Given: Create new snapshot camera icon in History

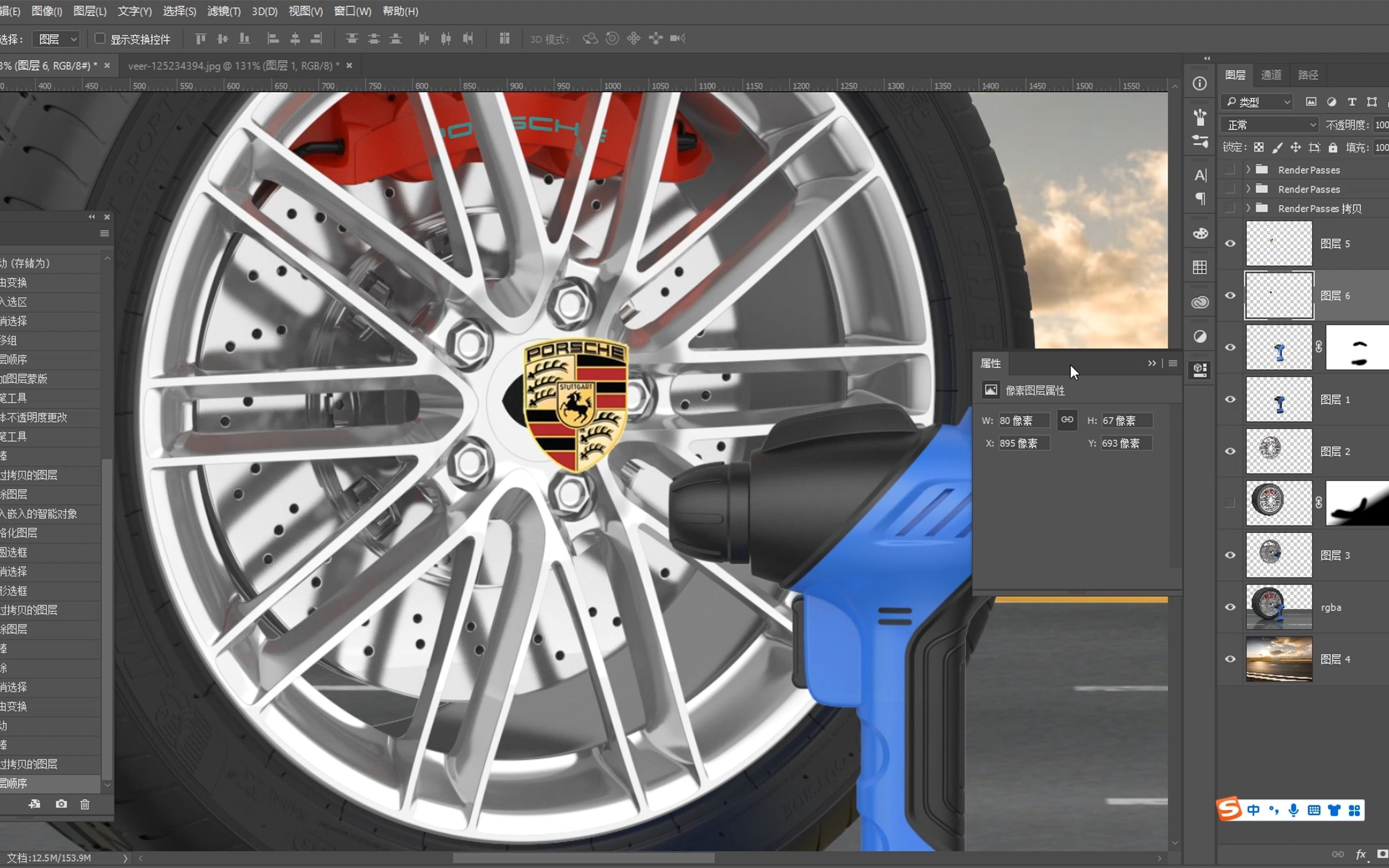Looking at the screenshot, I should pos(61,804).
